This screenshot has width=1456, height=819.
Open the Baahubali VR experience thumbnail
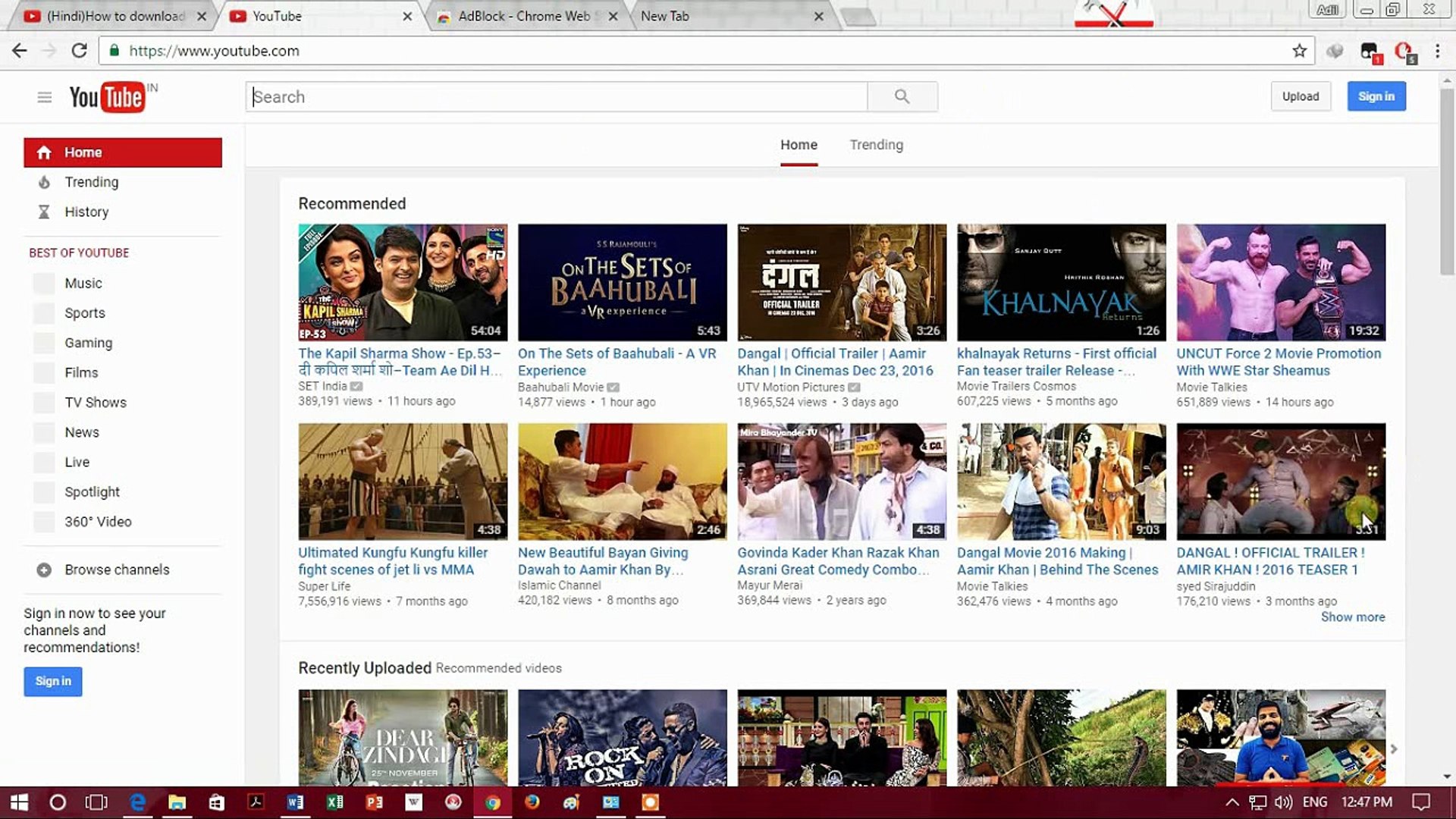(x=622, y=282)
